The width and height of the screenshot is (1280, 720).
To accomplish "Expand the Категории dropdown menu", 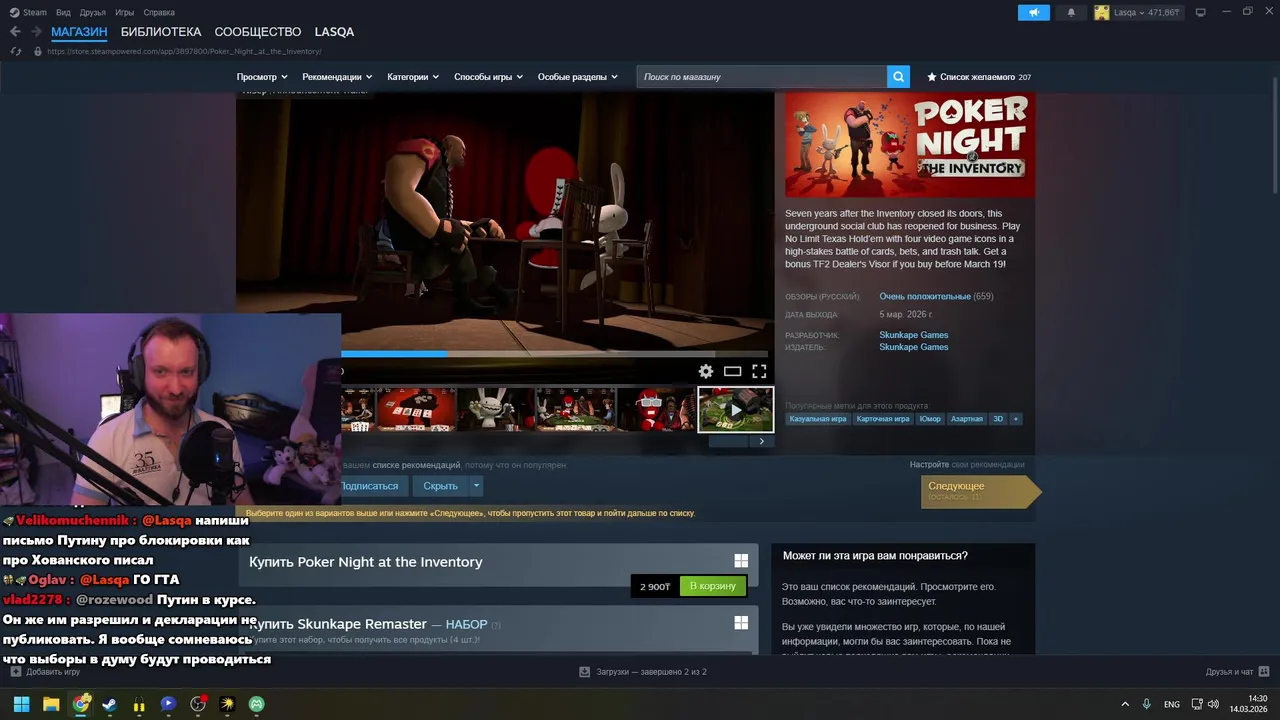I will point(413,77).
